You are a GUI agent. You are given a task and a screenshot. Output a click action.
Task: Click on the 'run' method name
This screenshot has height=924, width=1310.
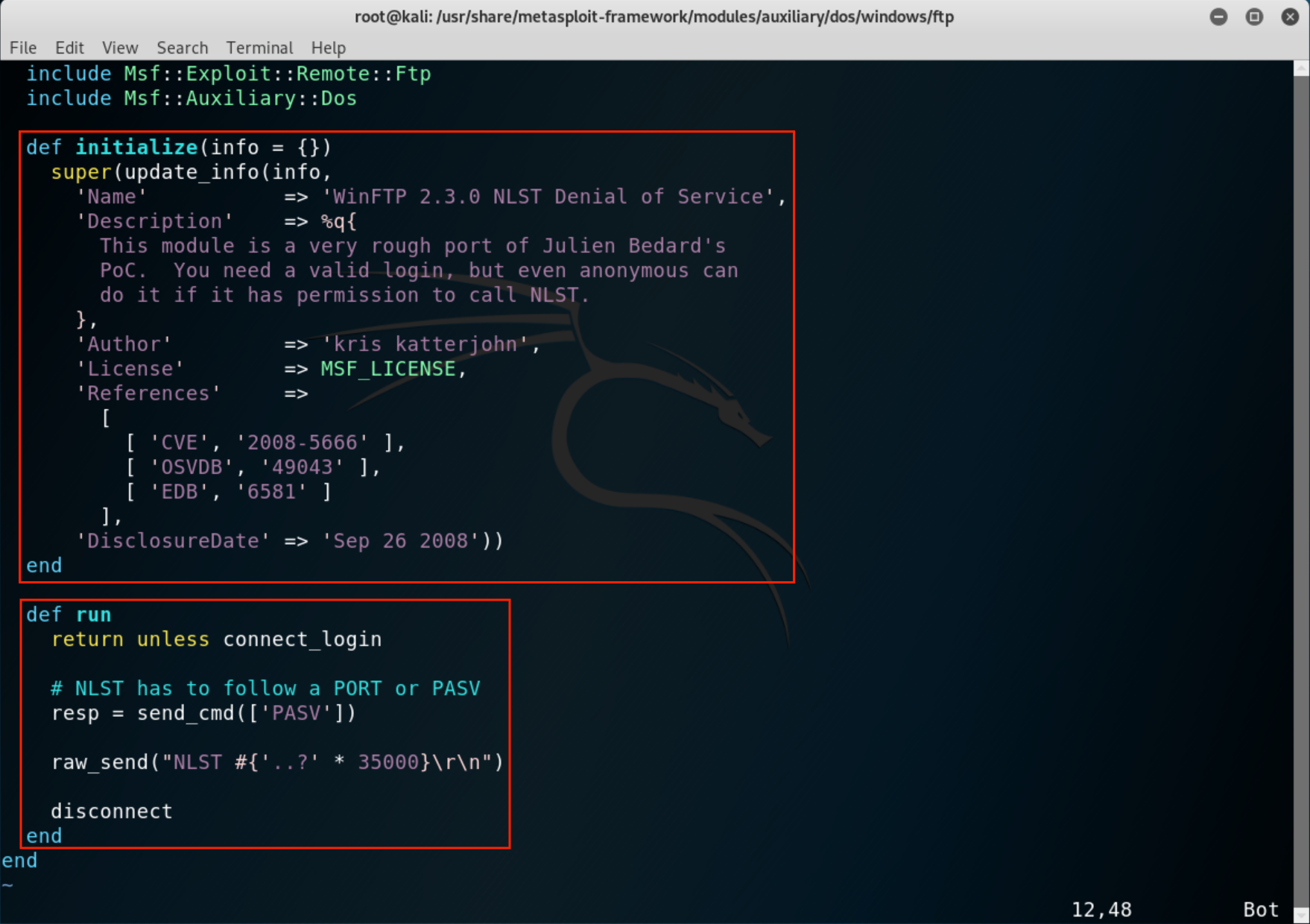[93, 615]
